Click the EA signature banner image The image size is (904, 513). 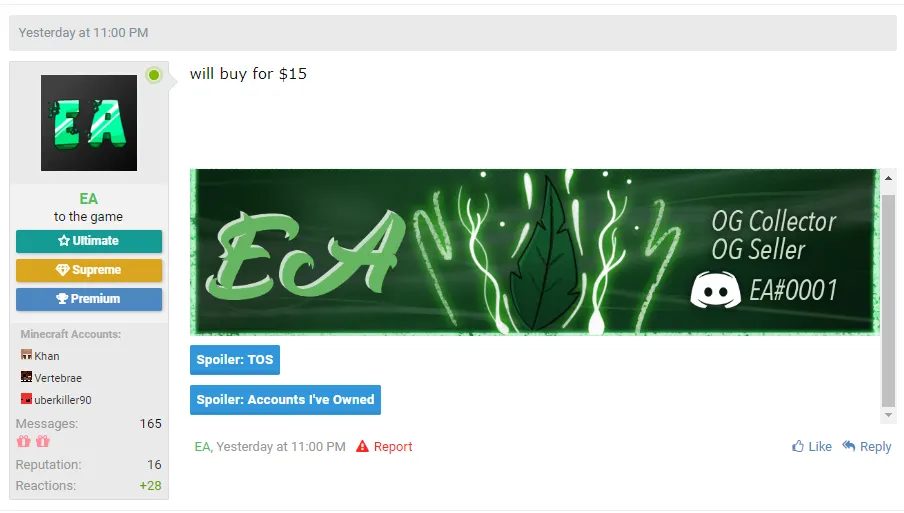[534, 252]
